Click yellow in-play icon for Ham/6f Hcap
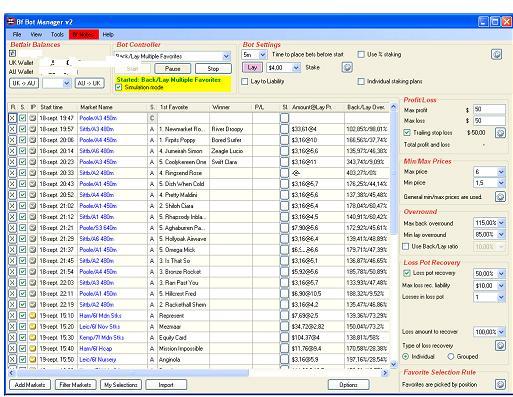The width and height of the screenshot is (513, 397). [x=33, y=349]
